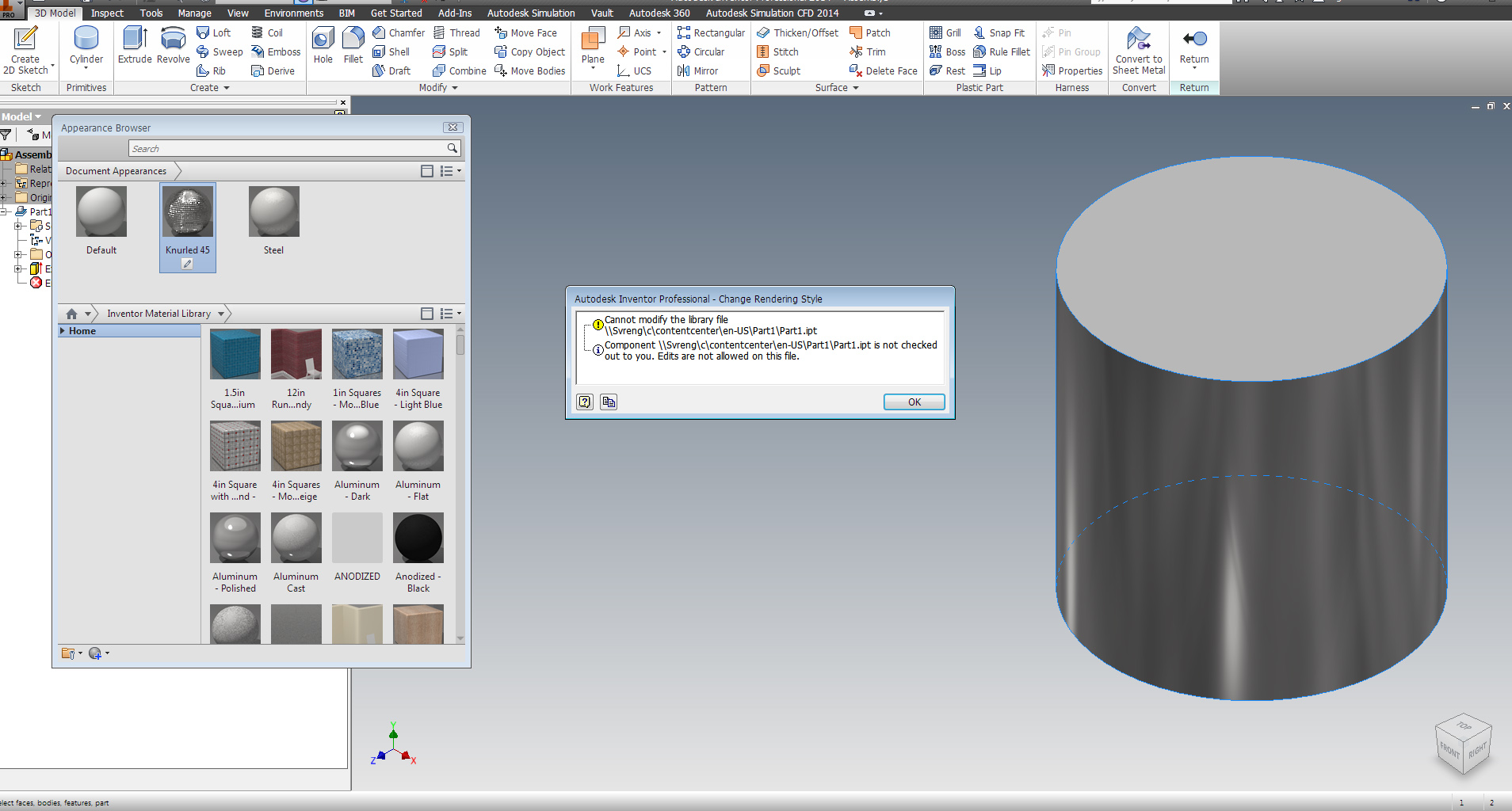Open the Manage ribbon tab

tap(194, 13)
